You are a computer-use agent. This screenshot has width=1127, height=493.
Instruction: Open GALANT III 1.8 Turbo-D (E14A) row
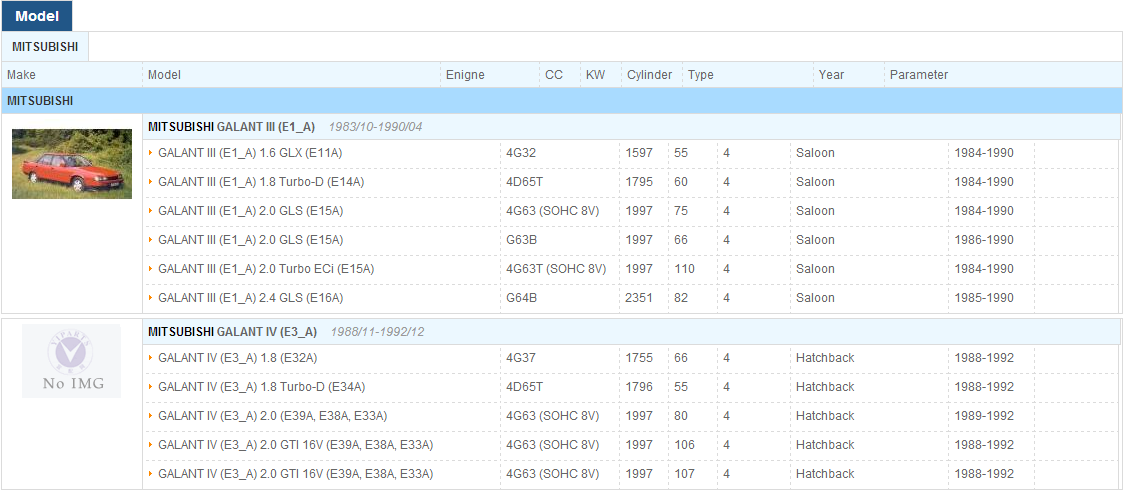pyautogui.click(x=261, y=182)
